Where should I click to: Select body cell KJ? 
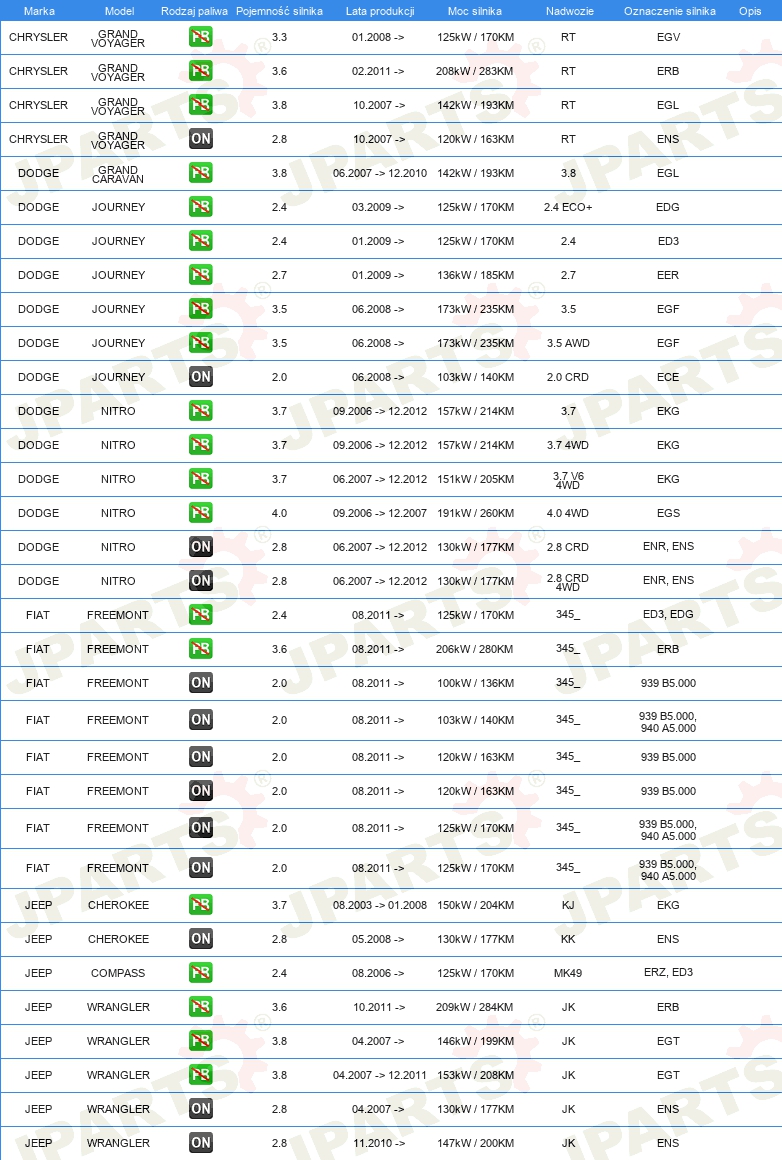pos(568,906)
